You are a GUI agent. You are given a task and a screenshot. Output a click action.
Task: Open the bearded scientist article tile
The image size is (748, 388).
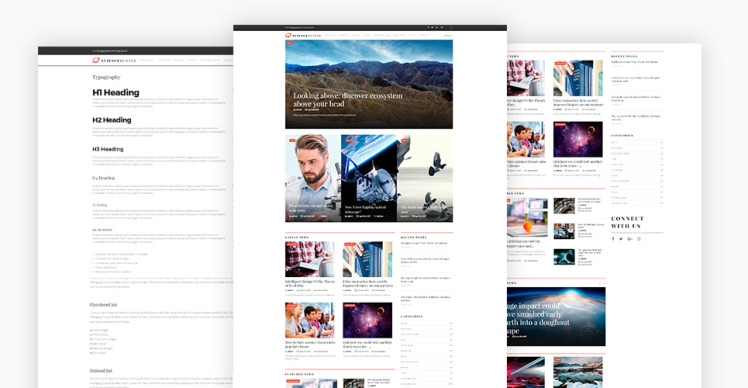point(313,178)
